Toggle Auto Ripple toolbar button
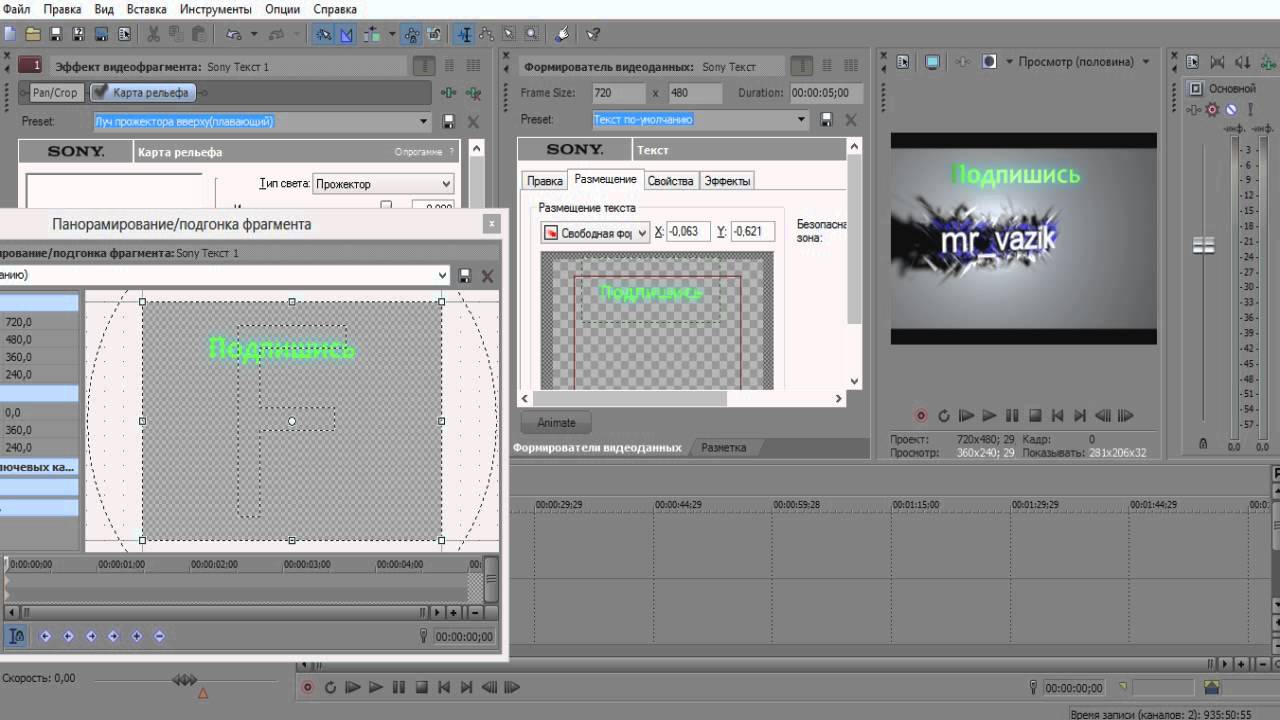The image size is (1280, 720). point(372,34)
